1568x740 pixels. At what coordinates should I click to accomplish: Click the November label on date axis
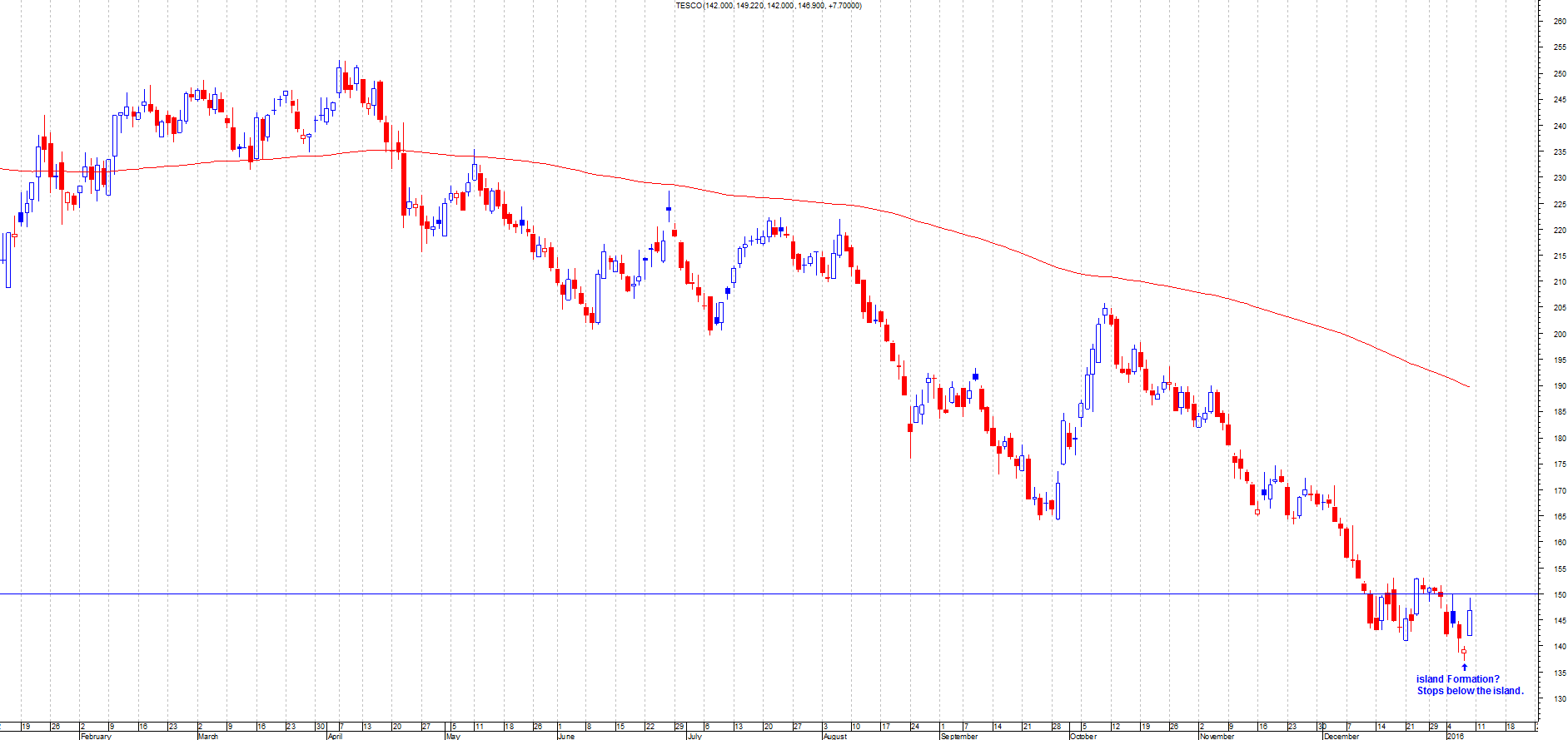1217,736
